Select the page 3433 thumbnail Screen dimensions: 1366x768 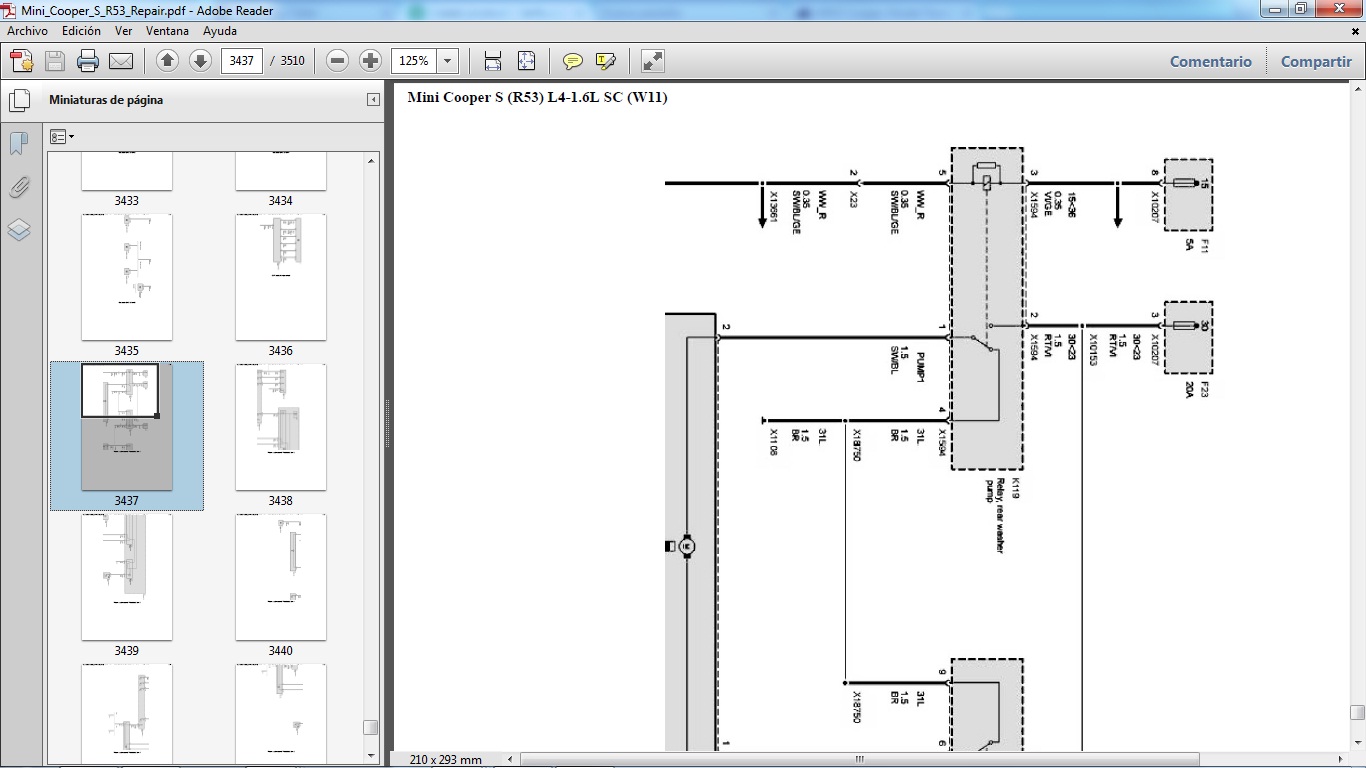[127, 172]
